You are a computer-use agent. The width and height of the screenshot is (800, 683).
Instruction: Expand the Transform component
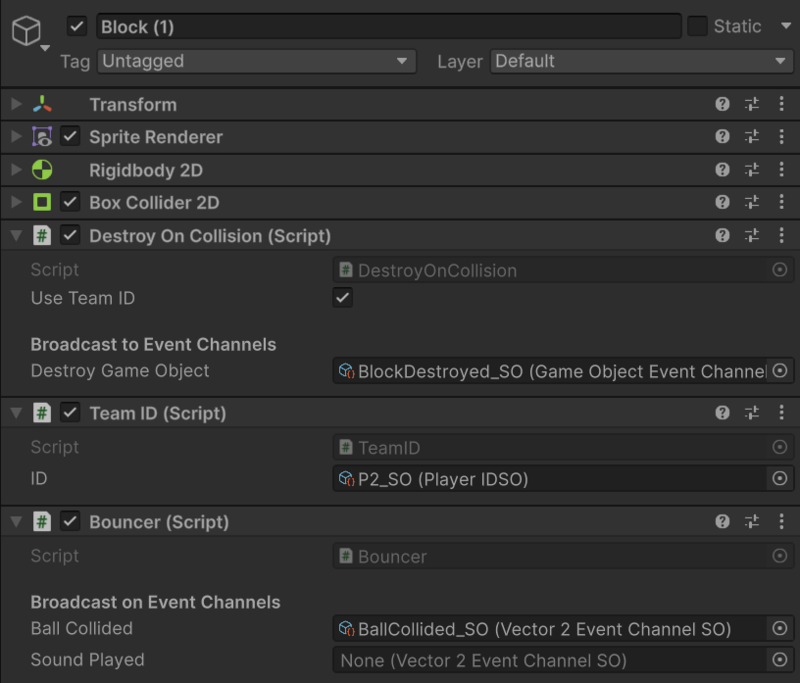(16, 104)
